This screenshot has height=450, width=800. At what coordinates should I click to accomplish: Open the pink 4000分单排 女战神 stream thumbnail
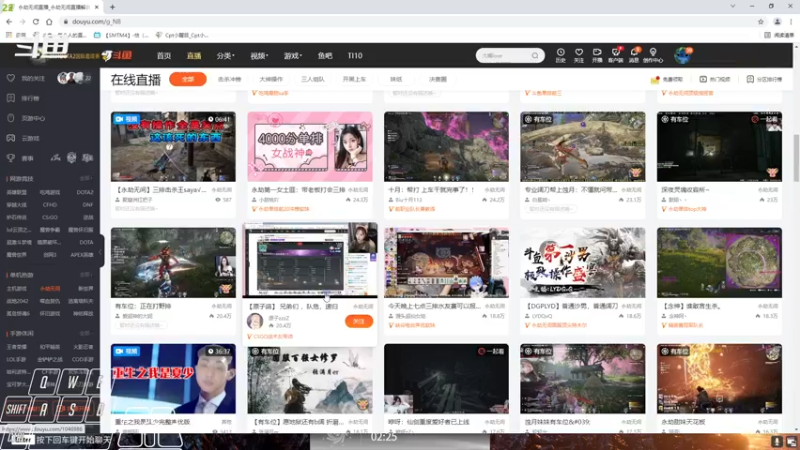coord(310,147)
